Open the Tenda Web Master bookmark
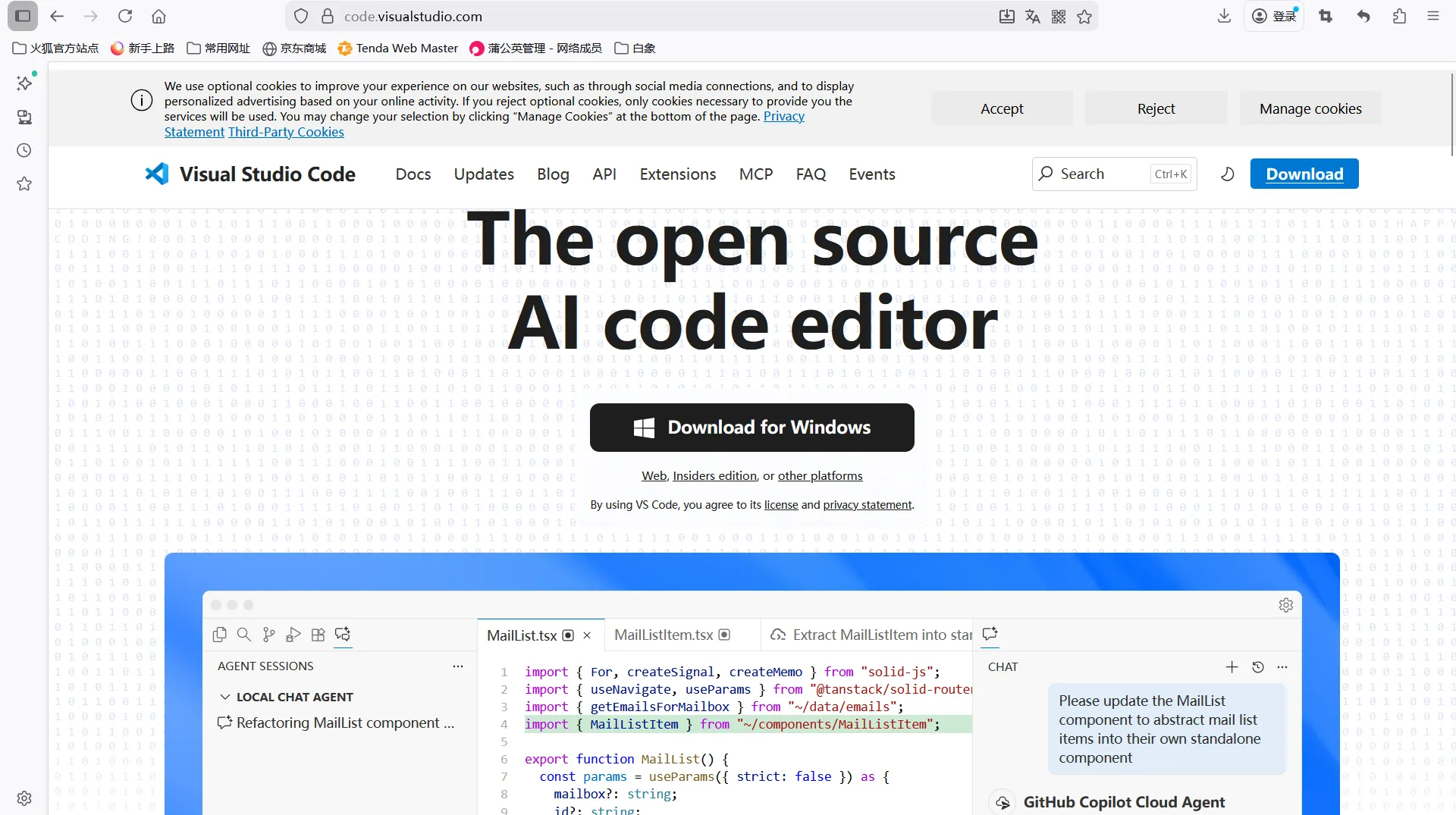Image resolution: width=1456 pixels, height=815 pixels. tap(398, 48)
